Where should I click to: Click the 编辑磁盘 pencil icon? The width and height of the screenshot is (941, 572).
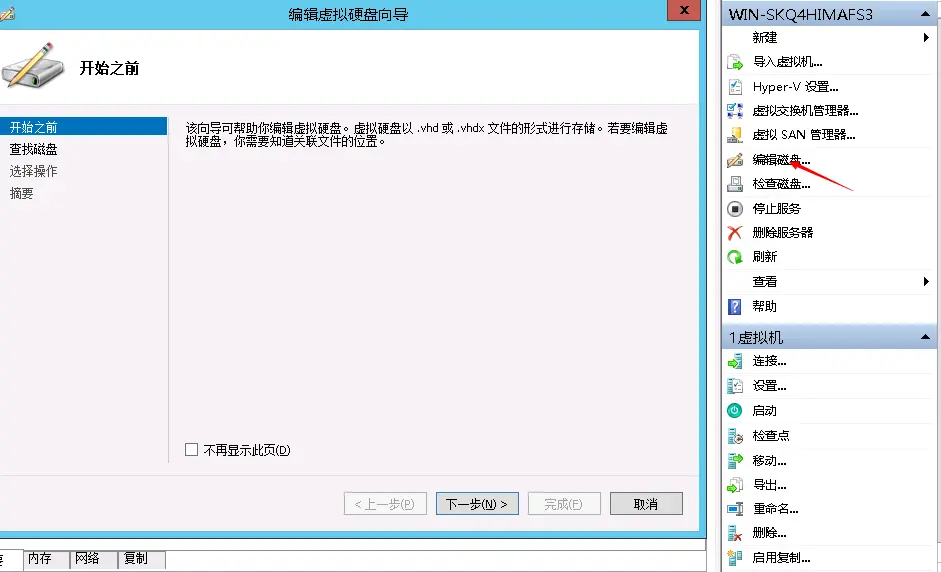click(x=735, y=160)
